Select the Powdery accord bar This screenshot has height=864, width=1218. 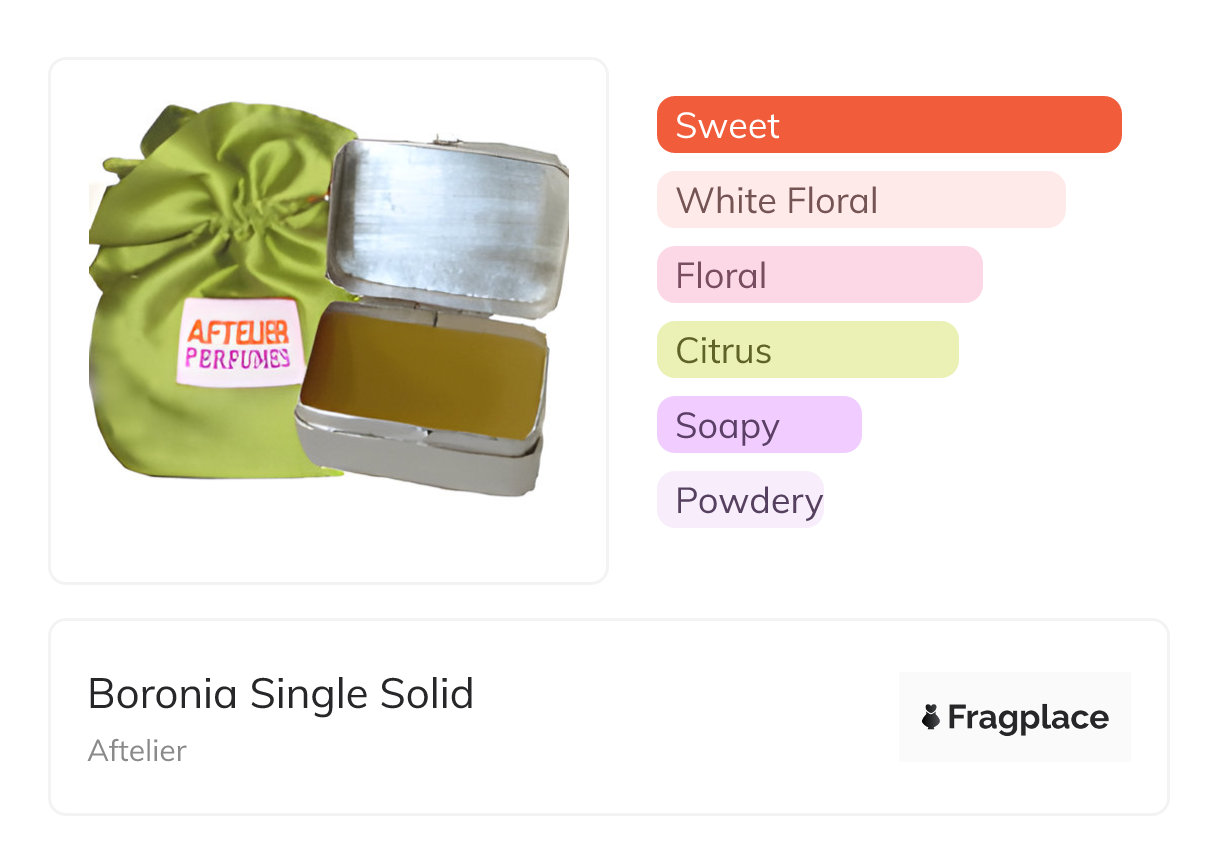740,500
